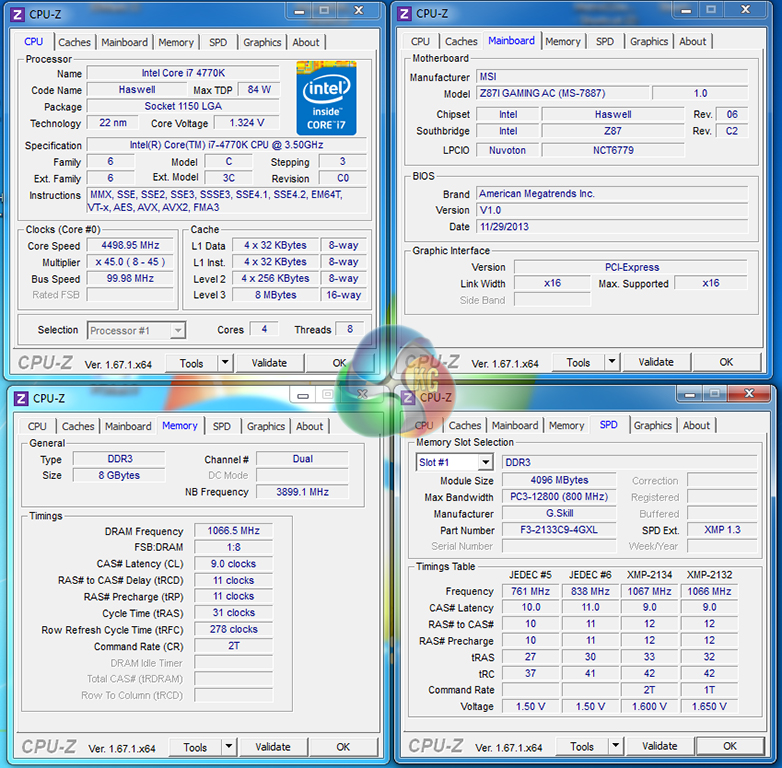This screenshot has height=768, width=782.
Task: Expand the Tools arrow in the Memory window
Action: coord(227,747)
